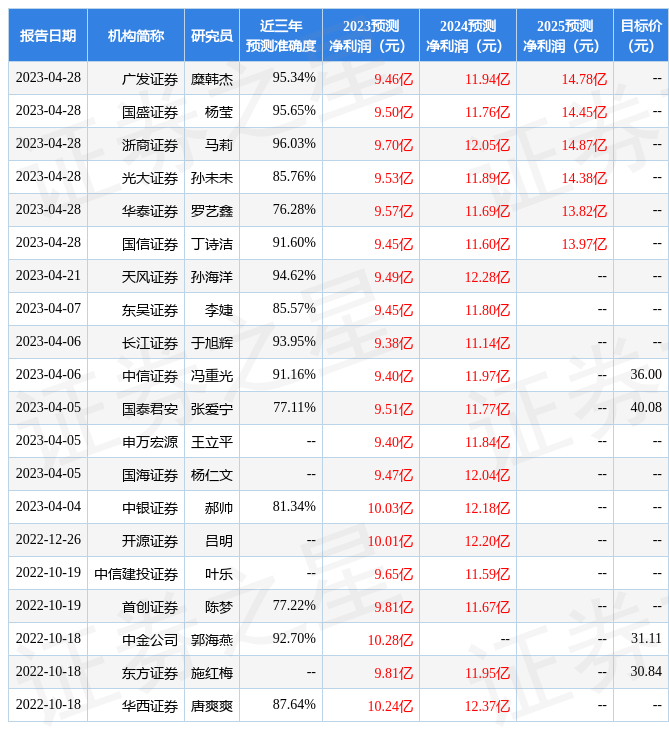Click the 10.28亿 2023 profit forecast

click(390, 640)
